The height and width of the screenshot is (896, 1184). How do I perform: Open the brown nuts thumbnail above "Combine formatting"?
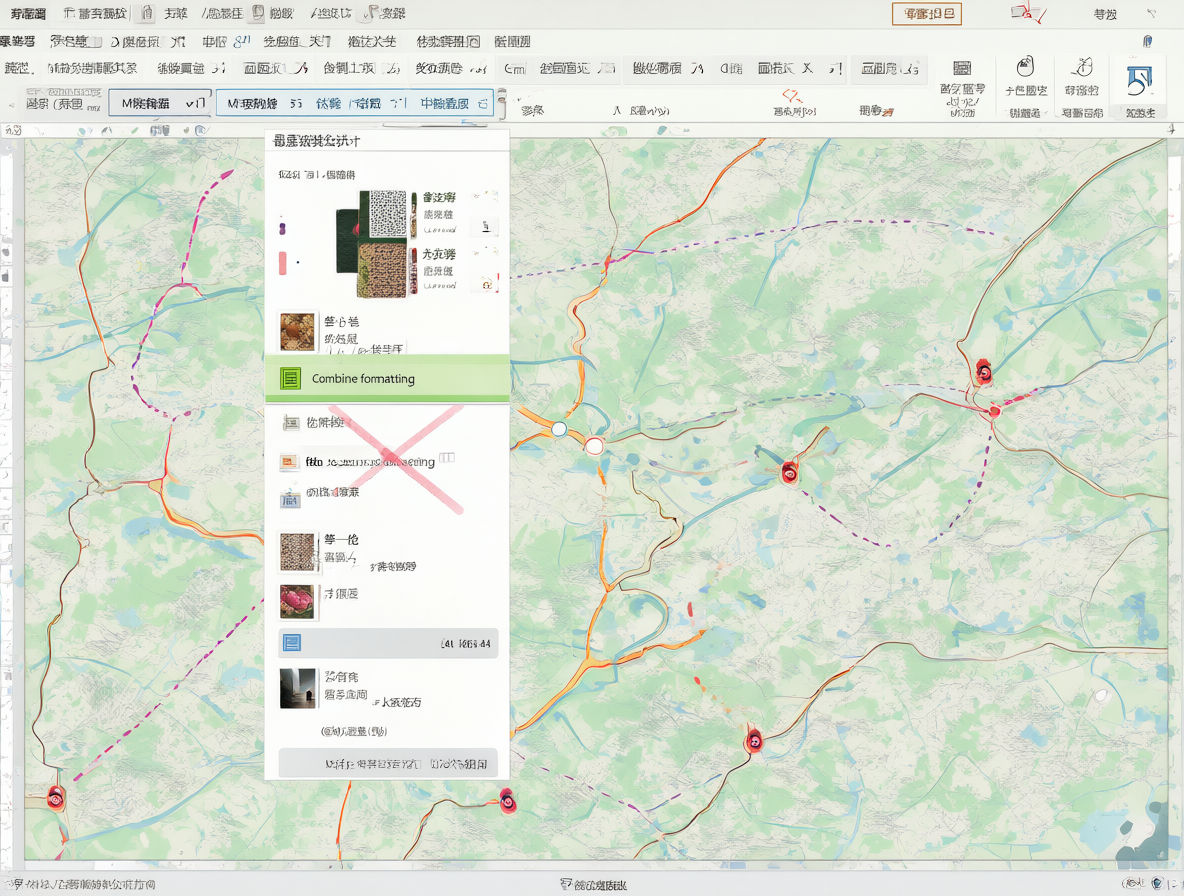[297, 332]
